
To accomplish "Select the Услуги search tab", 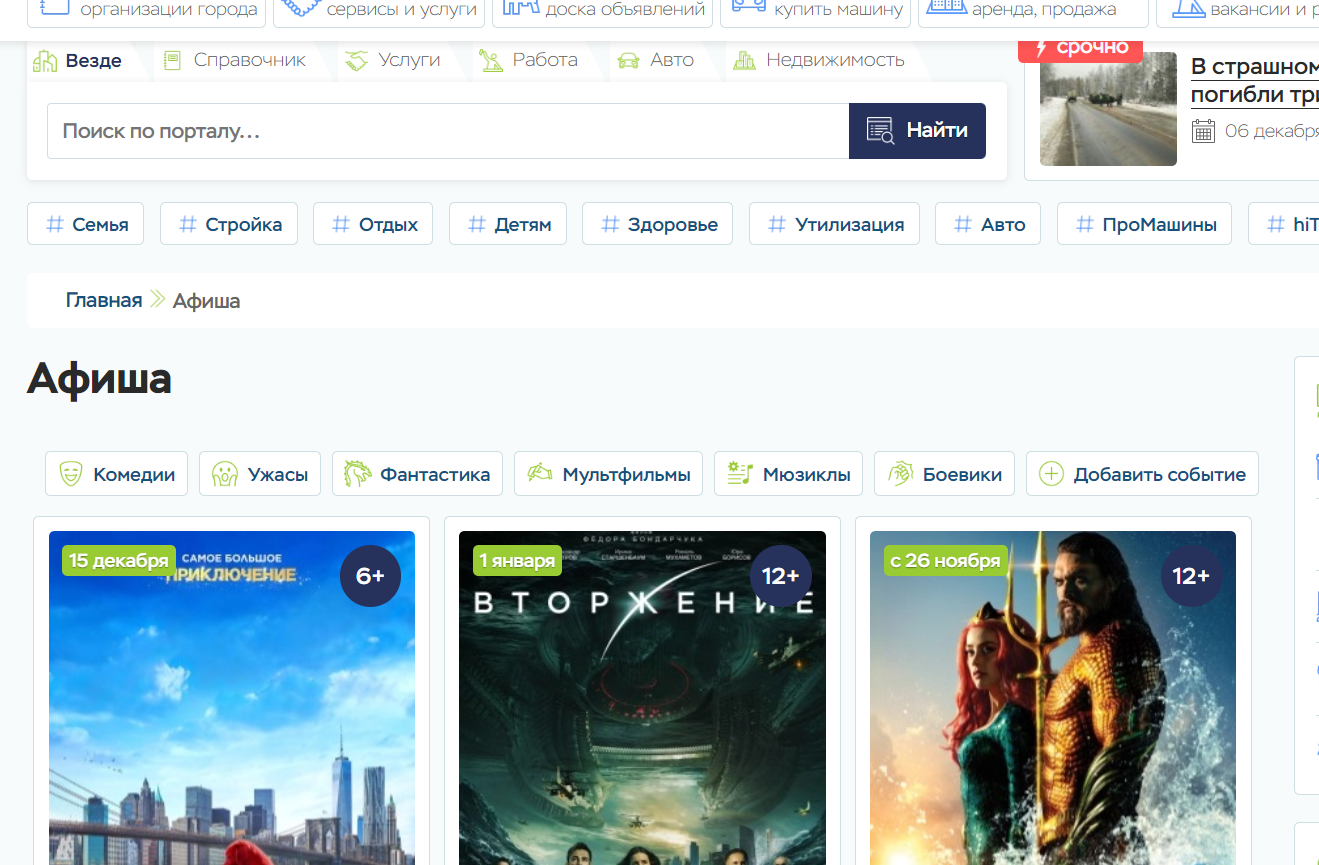I will [x=409, y=60].
